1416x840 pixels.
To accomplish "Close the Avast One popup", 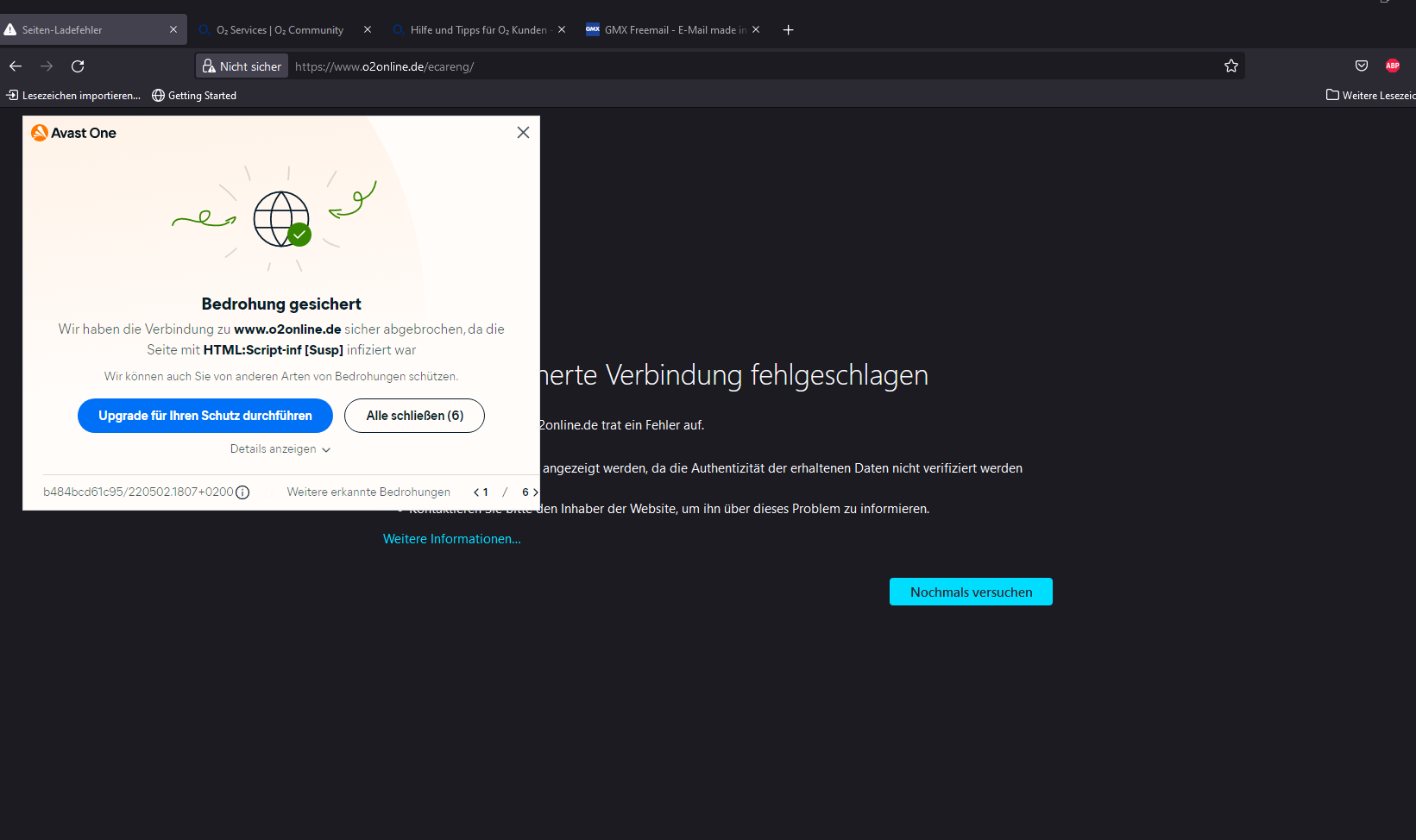I will [523, 132].
